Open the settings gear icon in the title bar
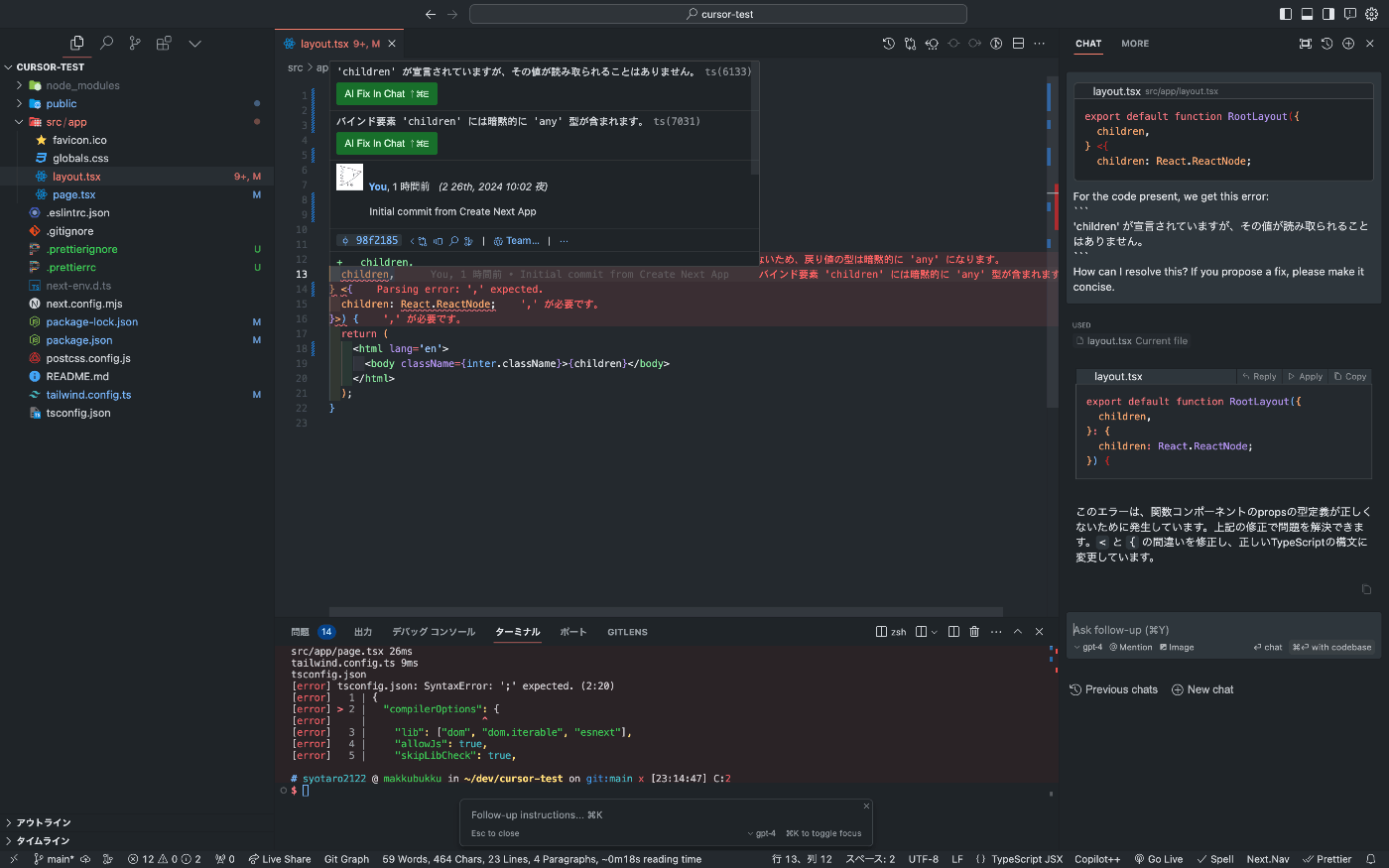This screenshot has height=868, width=1389. [x=1370, y=14]
